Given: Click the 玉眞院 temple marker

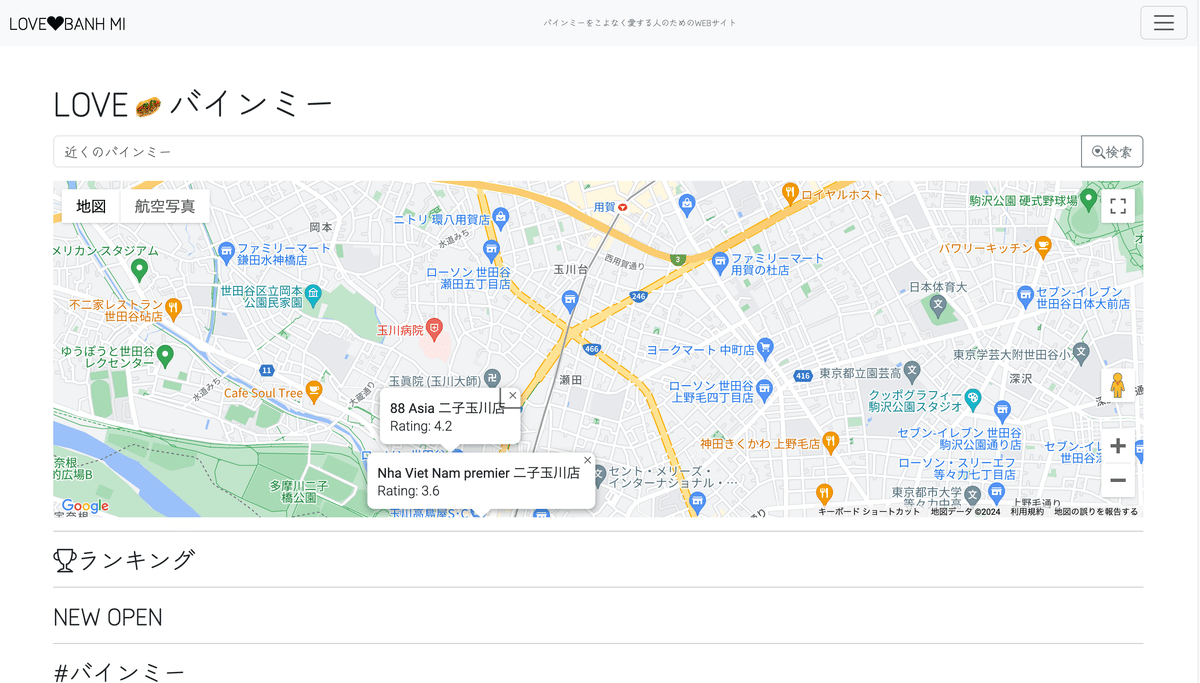Looking at the screenshot, I should [492, 377].
